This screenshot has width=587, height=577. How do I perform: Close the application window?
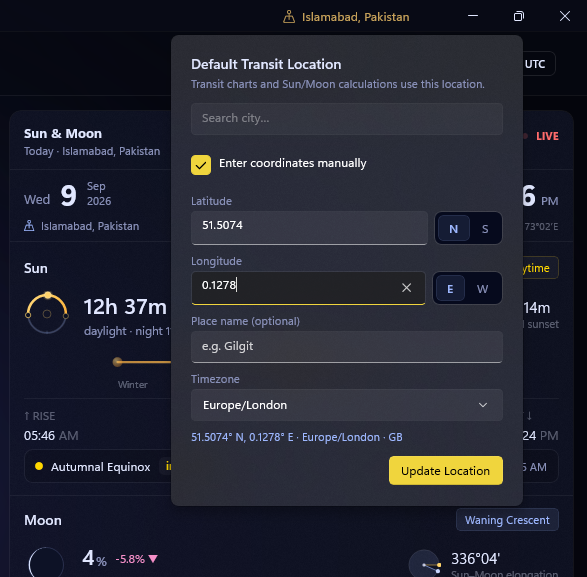tap(565, 16)
